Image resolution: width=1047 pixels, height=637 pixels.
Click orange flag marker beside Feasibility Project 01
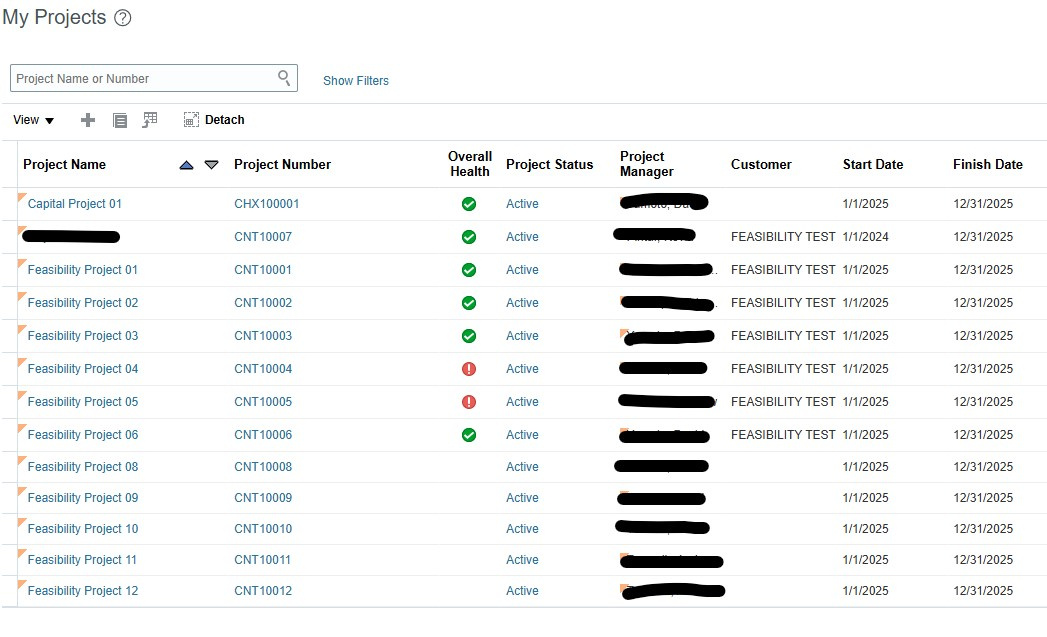(x=22, y=264)
